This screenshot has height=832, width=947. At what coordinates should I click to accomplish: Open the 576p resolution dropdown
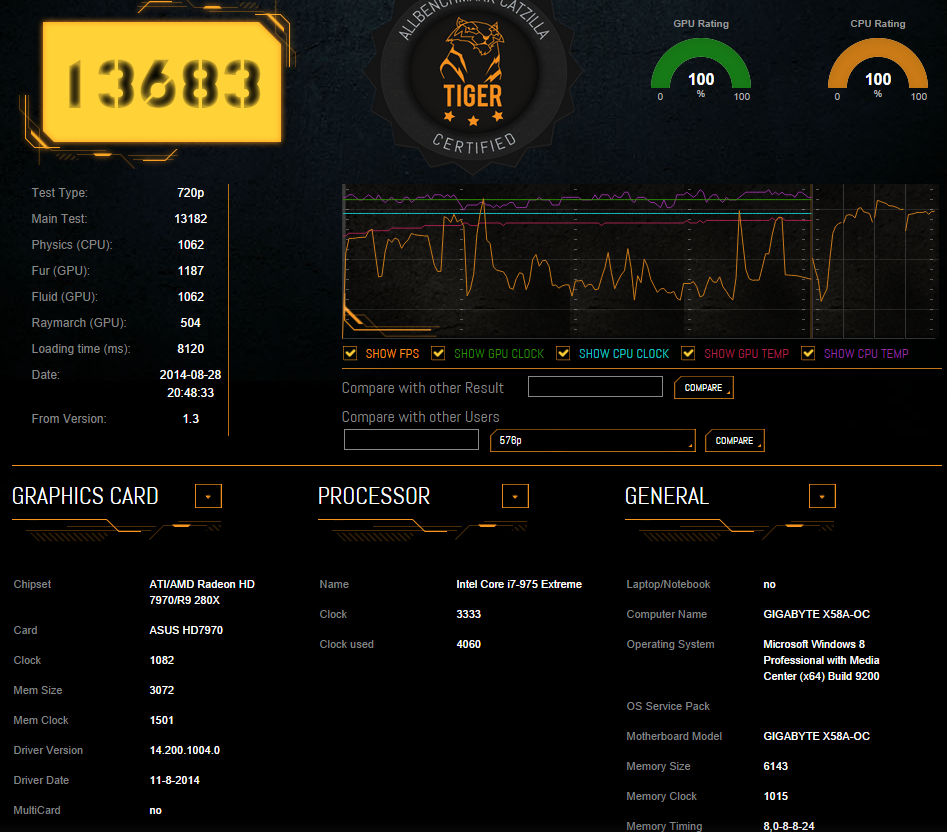click(592, 441)
